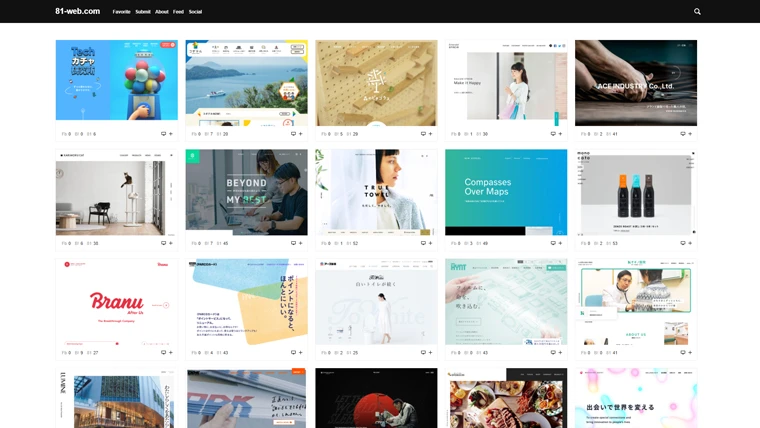Open the cat tower interior thumbnail

117,192
